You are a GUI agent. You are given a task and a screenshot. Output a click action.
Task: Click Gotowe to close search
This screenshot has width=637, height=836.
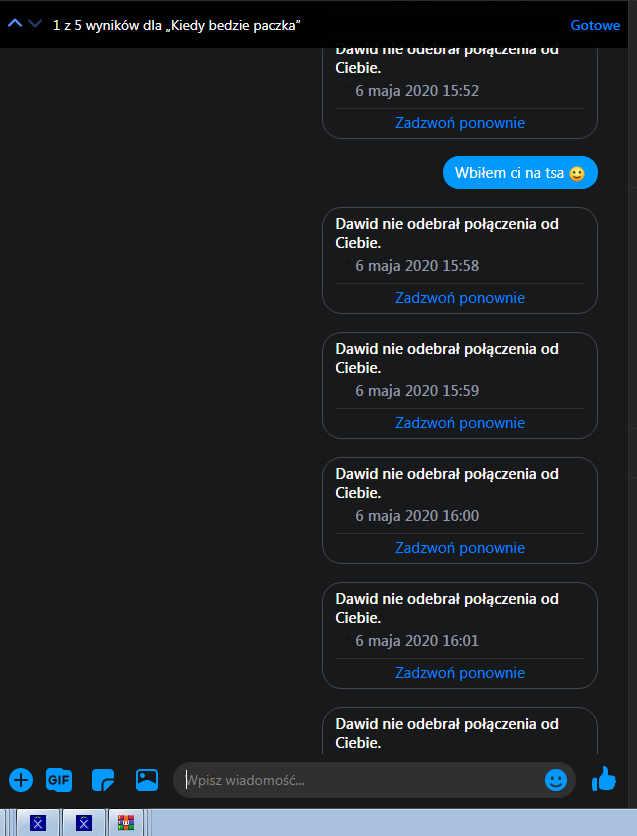point(595,25)
